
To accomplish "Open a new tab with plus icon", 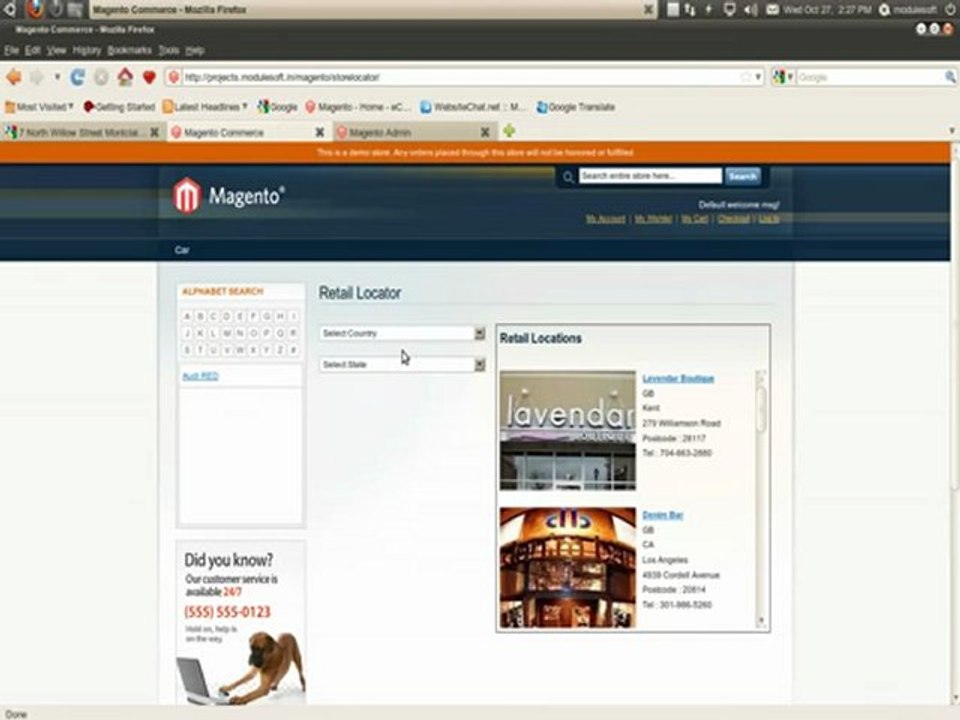I will coord(509,130).
